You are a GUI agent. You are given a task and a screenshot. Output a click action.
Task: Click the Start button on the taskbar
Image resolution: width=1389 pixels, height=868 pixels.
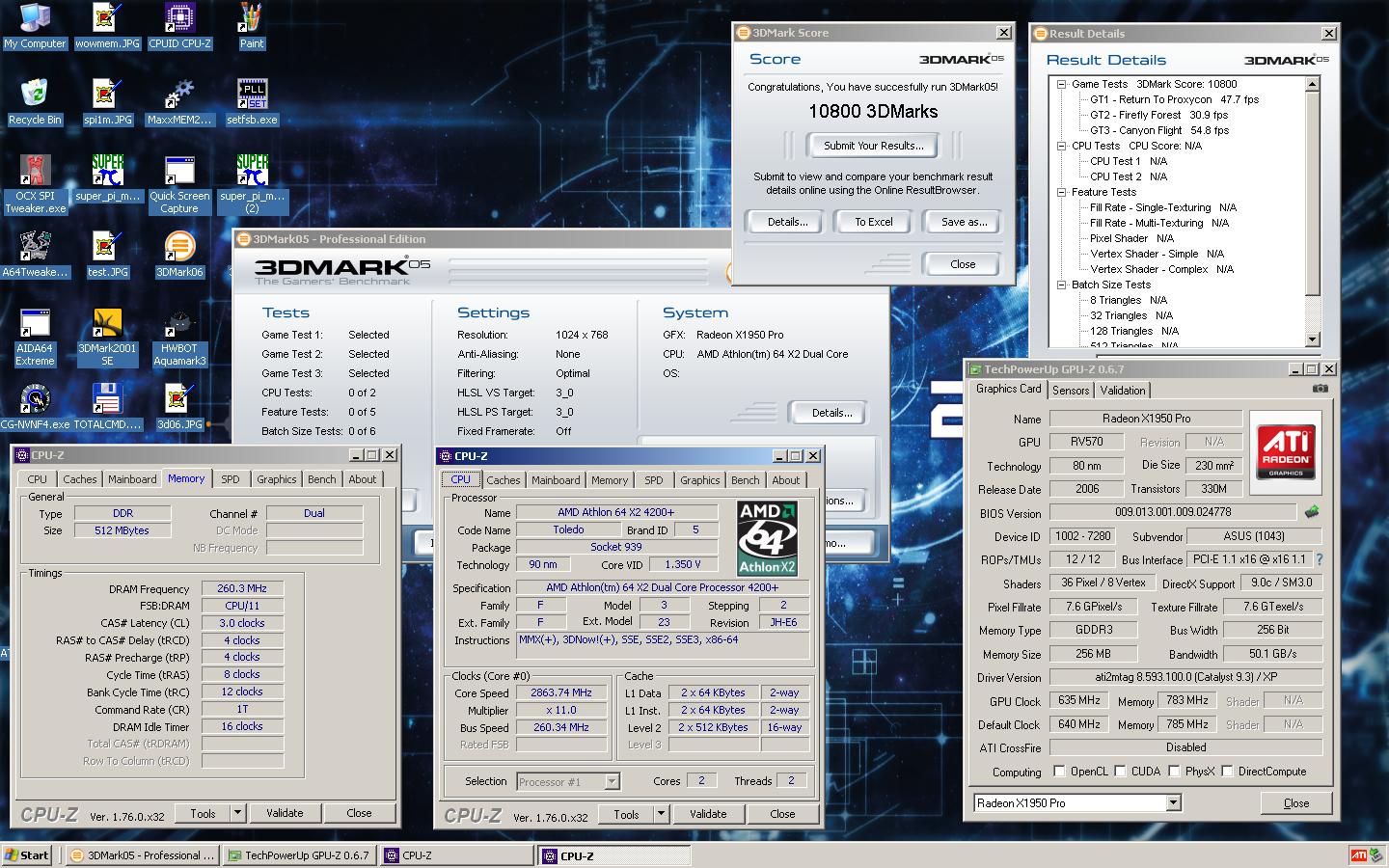point(28,855)
